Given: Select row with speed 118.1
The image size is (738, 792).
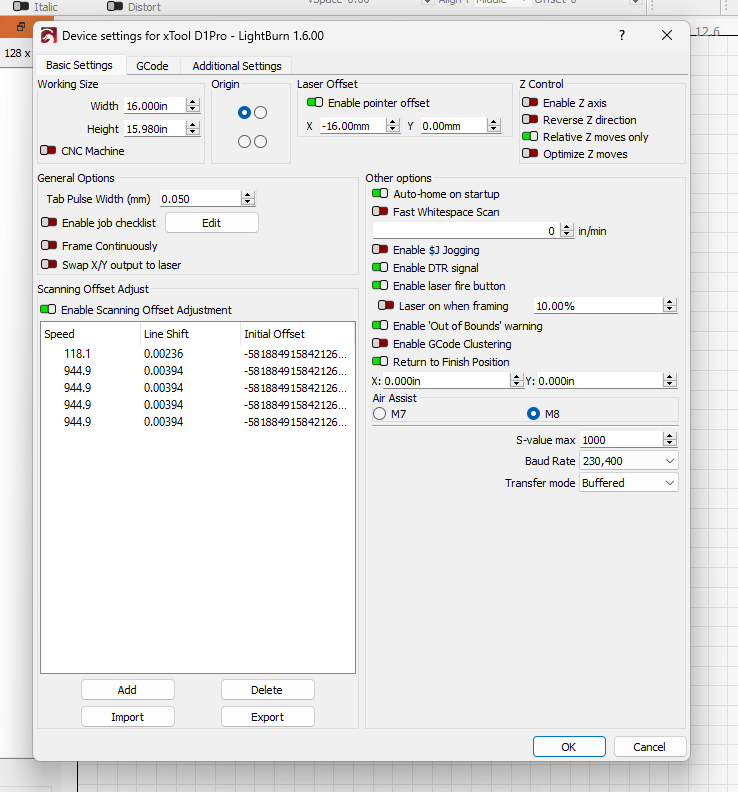Looking at the screenshot, I should [x=198, y=354].
